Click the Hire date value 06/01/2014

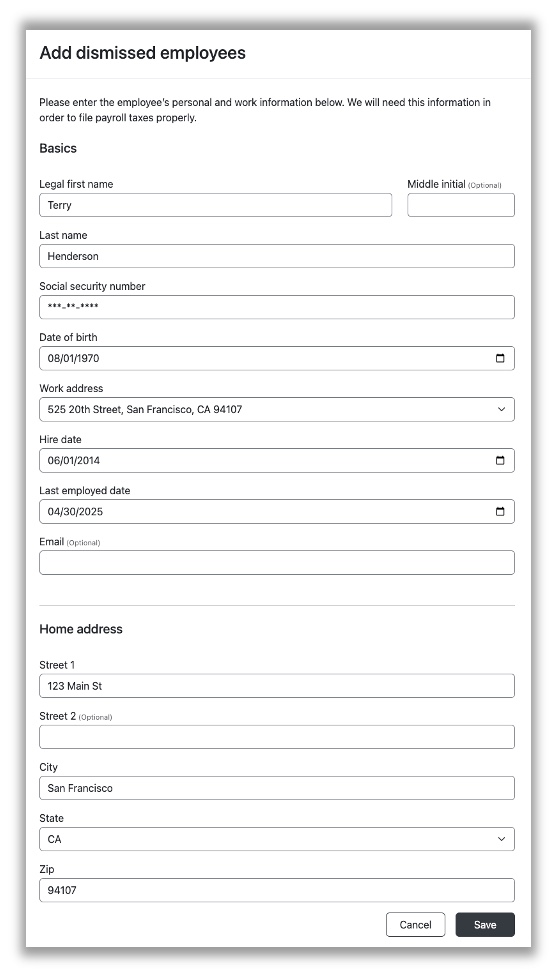click(x=73, y=461)
